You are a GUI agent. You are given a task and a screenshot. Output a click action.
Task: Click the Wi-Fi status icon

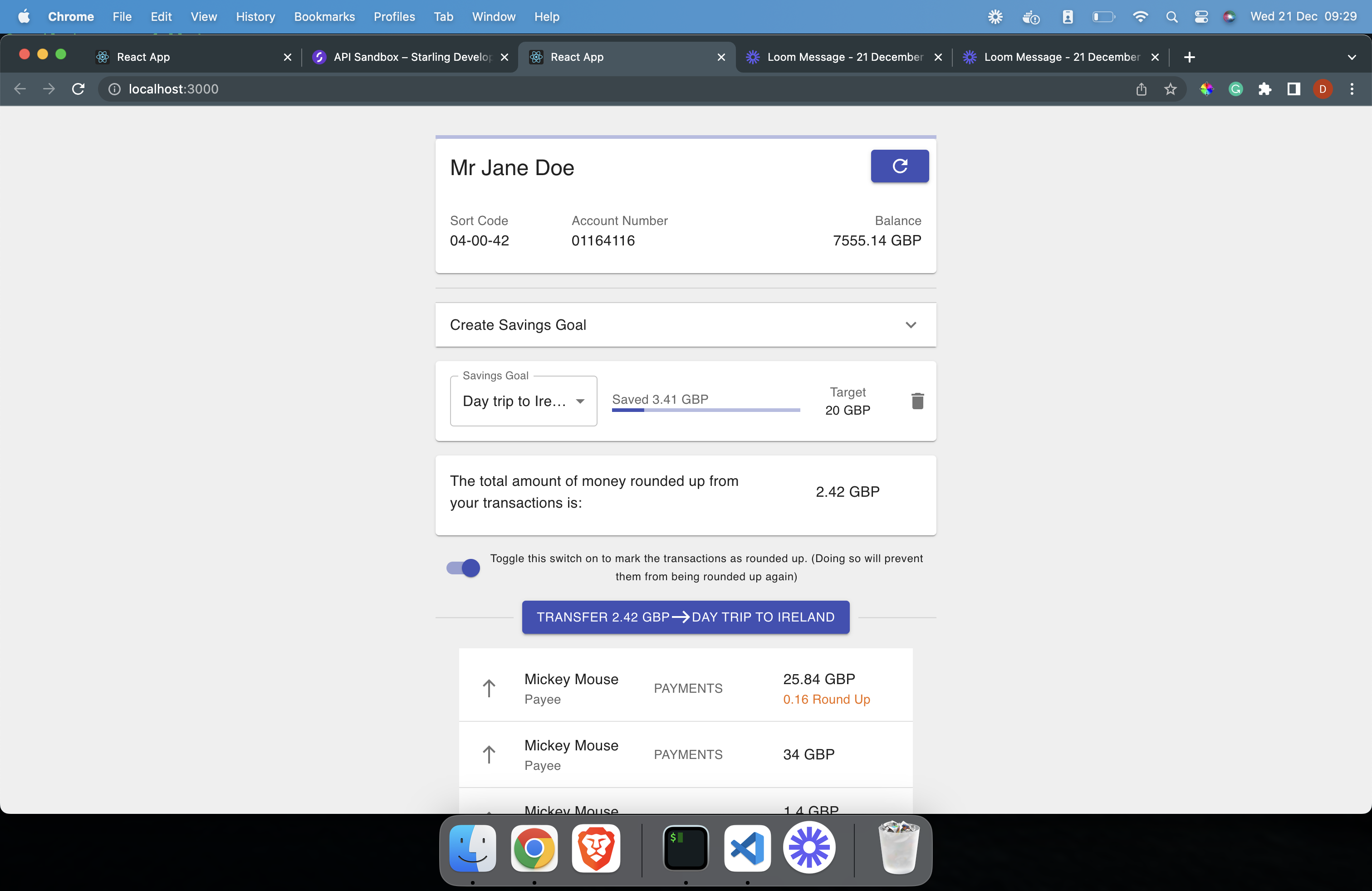coord(1140,17)
